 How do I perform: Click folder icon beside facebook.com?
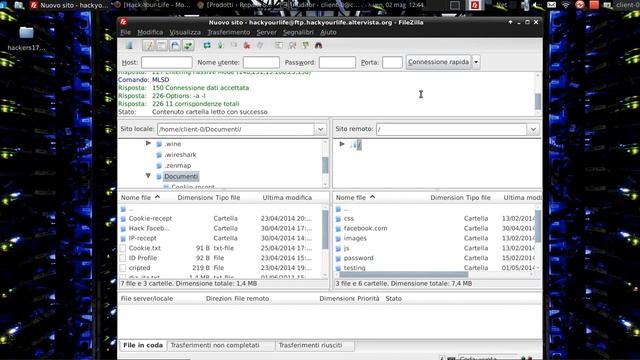(x=338, y=229)
